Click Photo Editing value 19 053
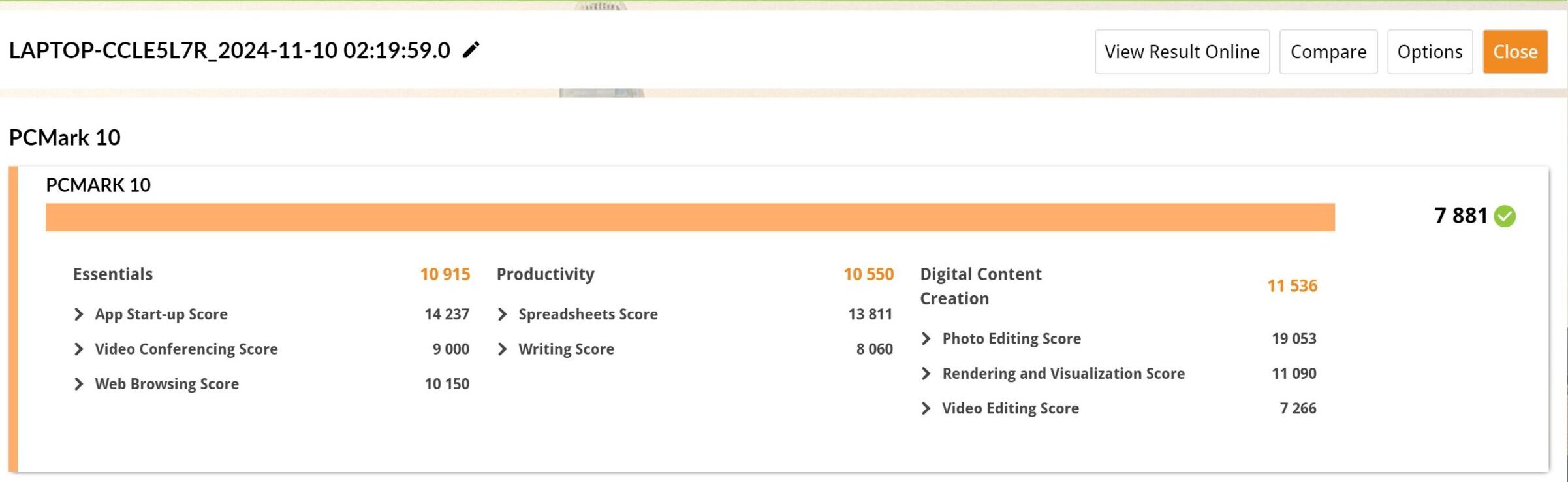 (x=1294, y=338)
